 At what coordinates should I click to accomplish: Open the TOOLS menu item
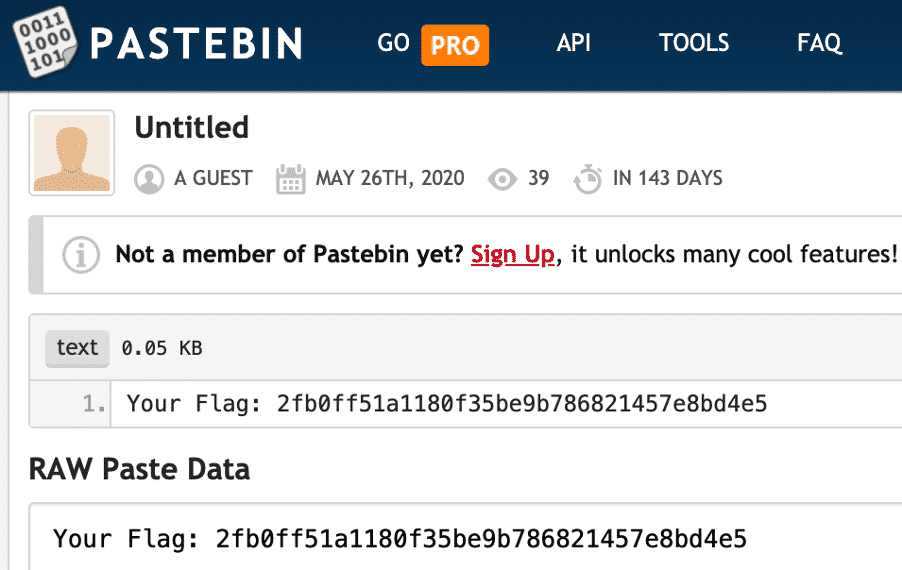tap(694, 43)
